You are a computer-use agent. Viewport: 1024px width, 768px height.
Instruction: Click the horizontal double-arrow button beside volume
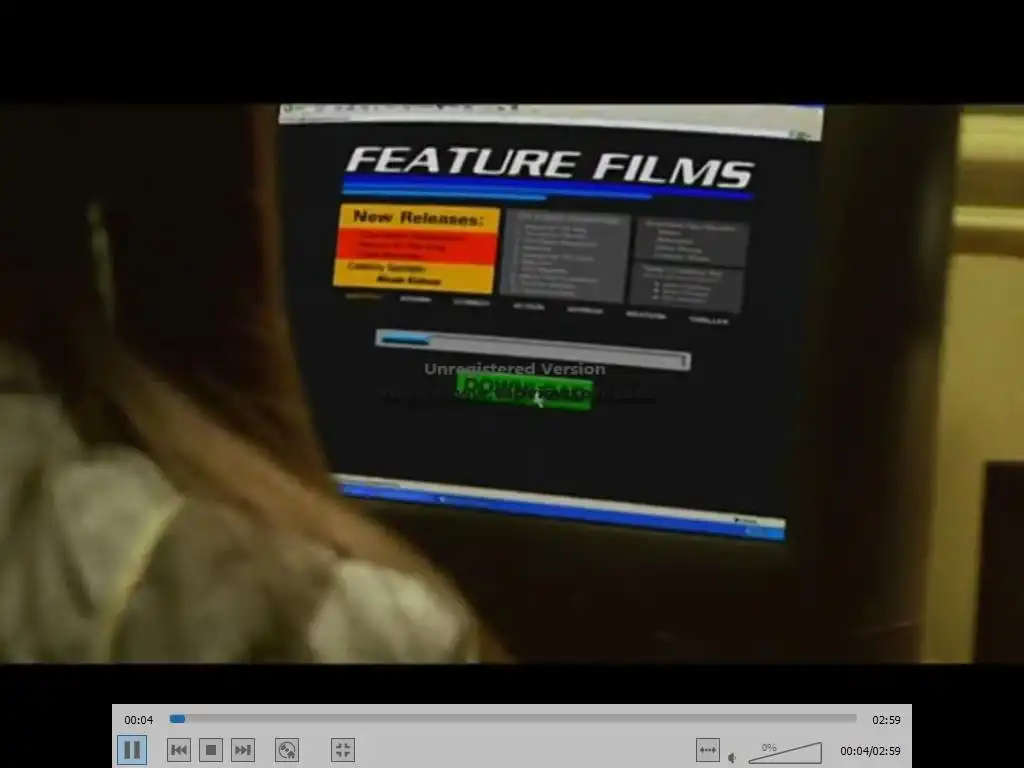[x=708, y=750]
